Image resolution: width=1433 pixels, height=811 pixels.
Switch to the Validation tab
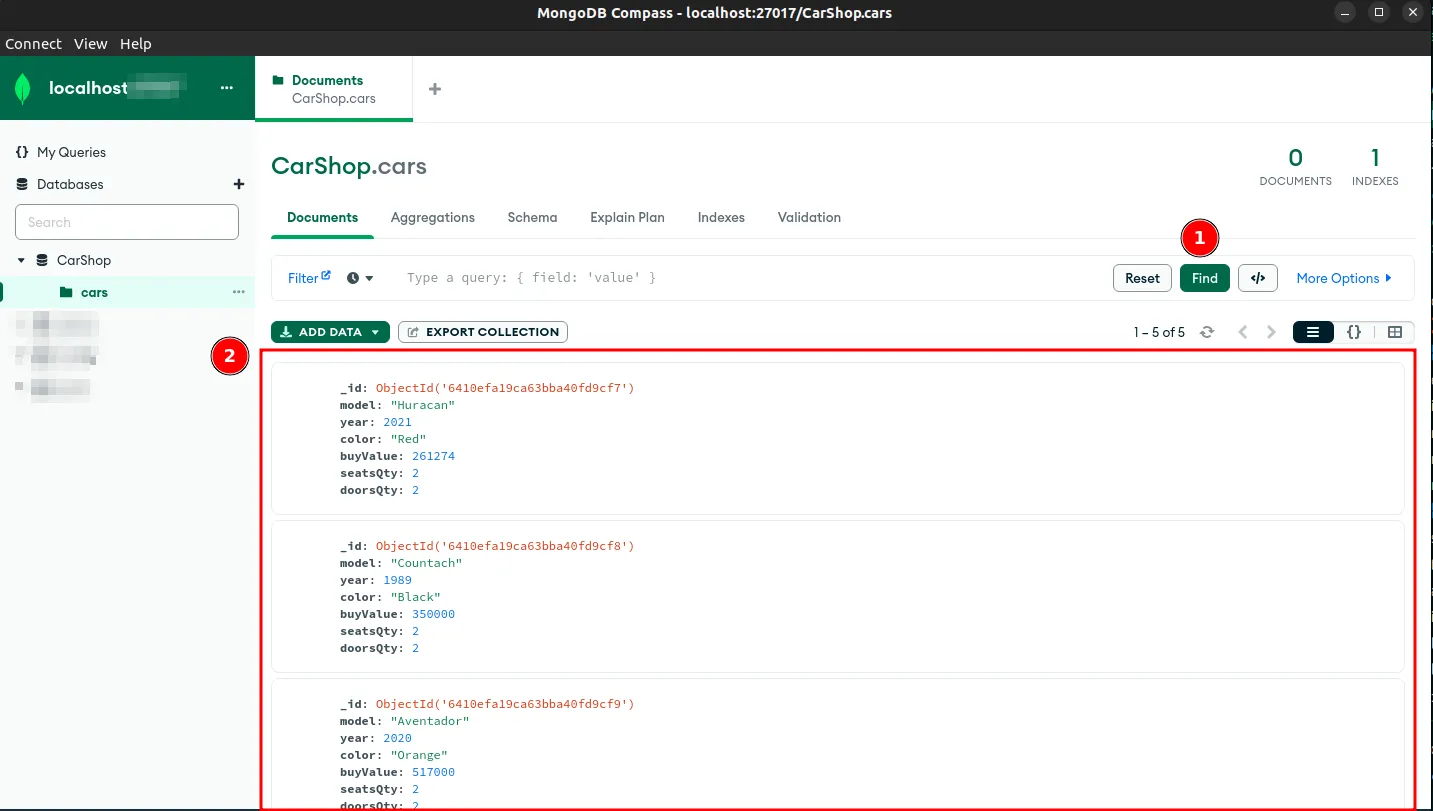809,217
